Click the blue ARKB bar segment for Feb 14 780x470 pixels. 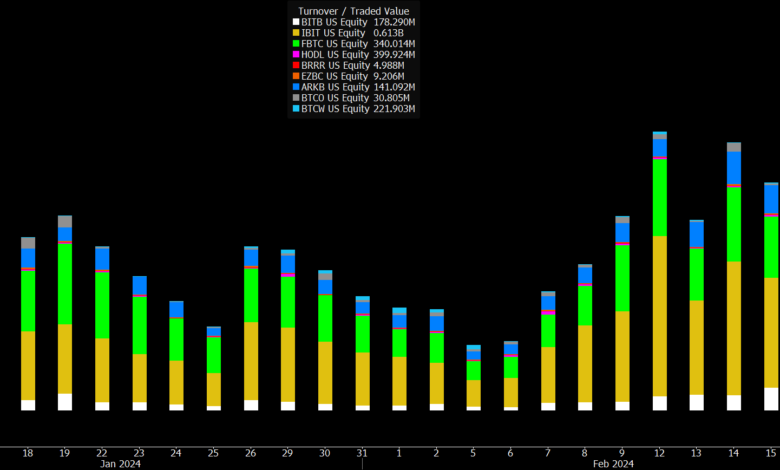pyautogui.click(x=734, y=167)
